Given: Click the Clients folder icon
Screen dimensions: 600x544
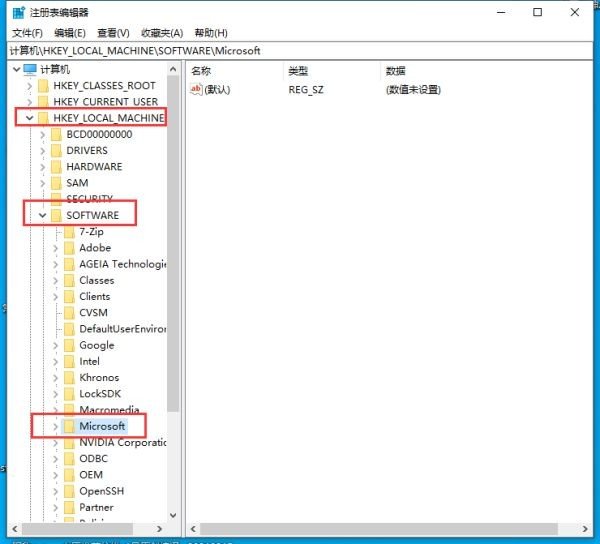Looking at the screenshot, I should pyautogui.click(x=70, y=296).
